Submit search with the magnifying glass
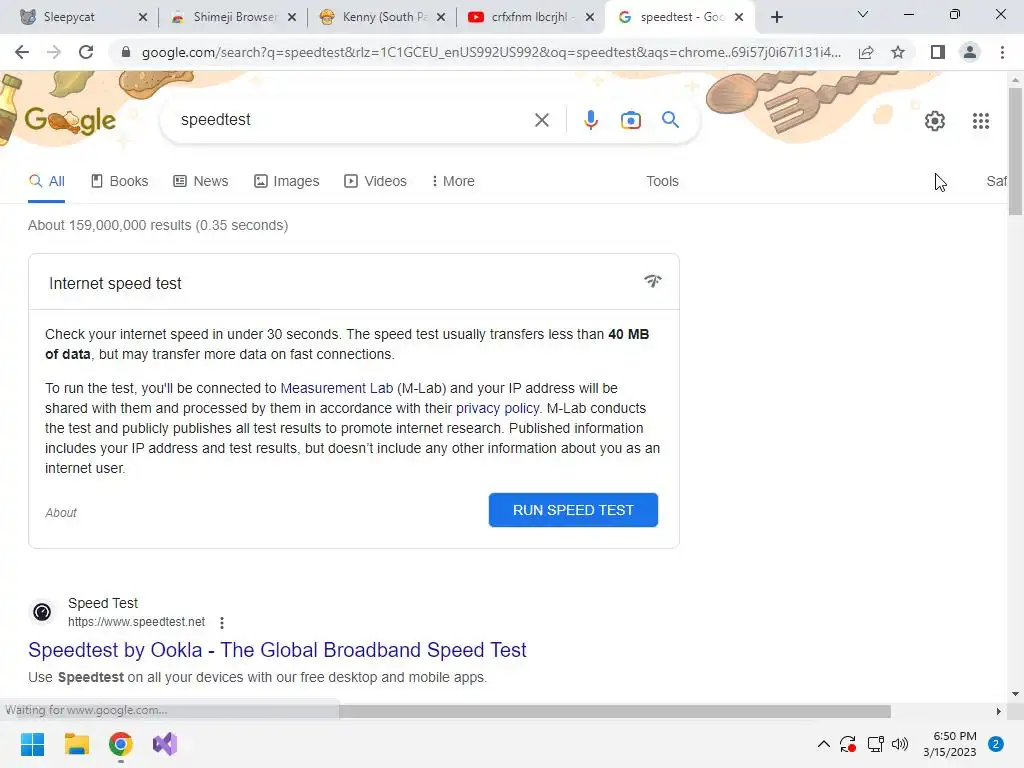1024x768 pixels. pyautogui.click(x=670, y=120)
